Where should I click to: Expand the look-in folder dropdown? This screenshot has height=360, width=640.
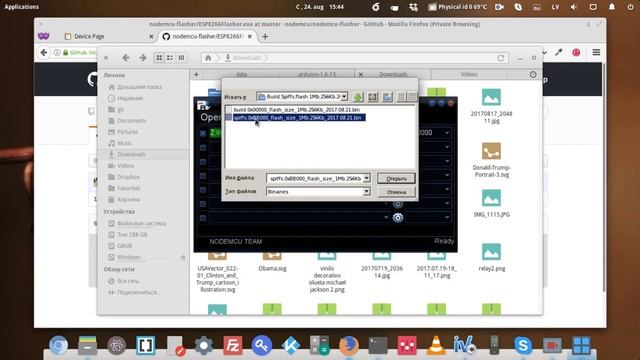tap(344, 97)
